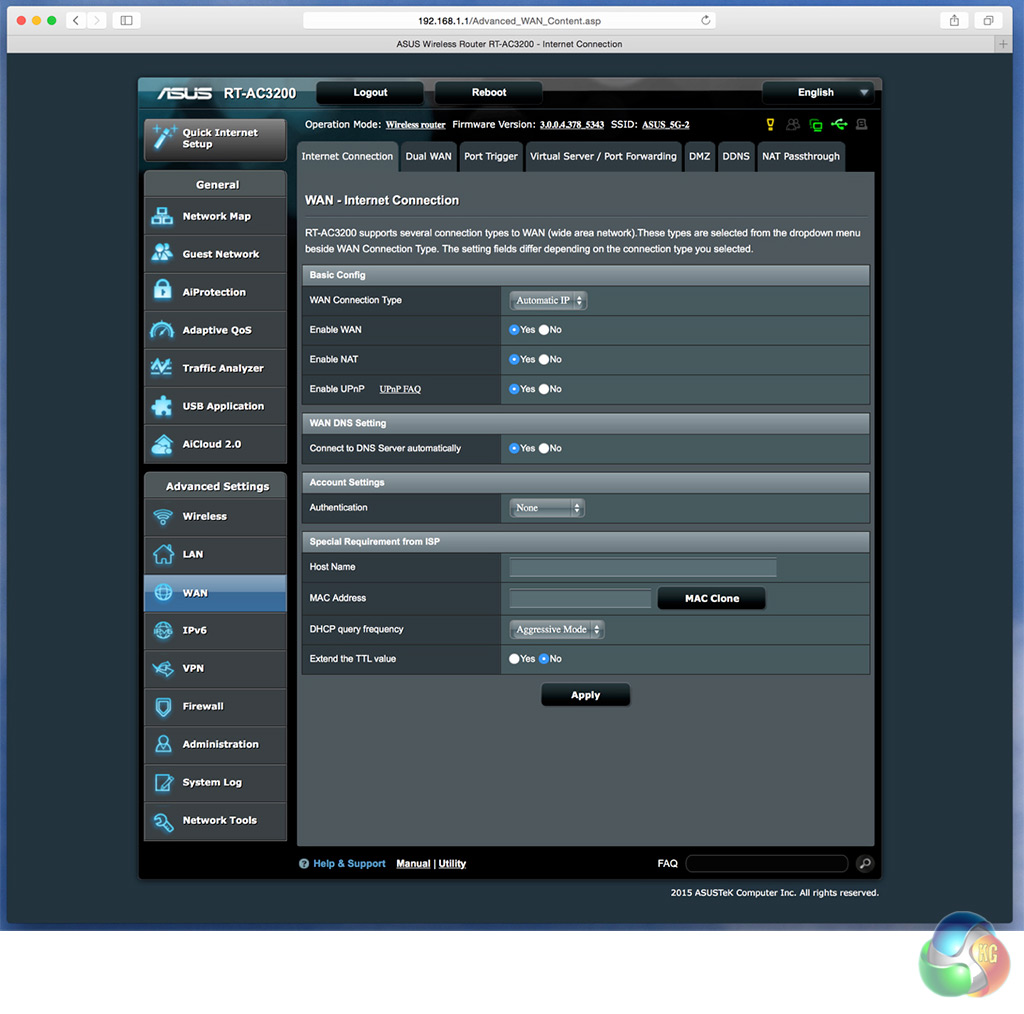Select the Traffic Analyzer icon

click(x=162, y=368)
